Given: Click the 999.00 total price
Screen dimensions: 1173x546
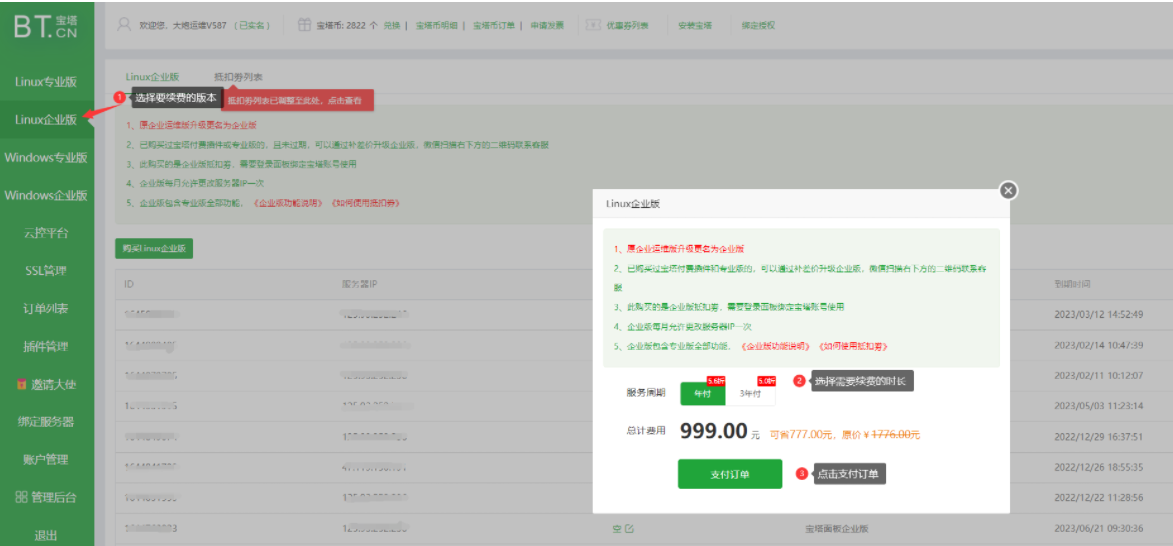Looking at the screenshot, I should pyautogui.click(x=714, y=431).
